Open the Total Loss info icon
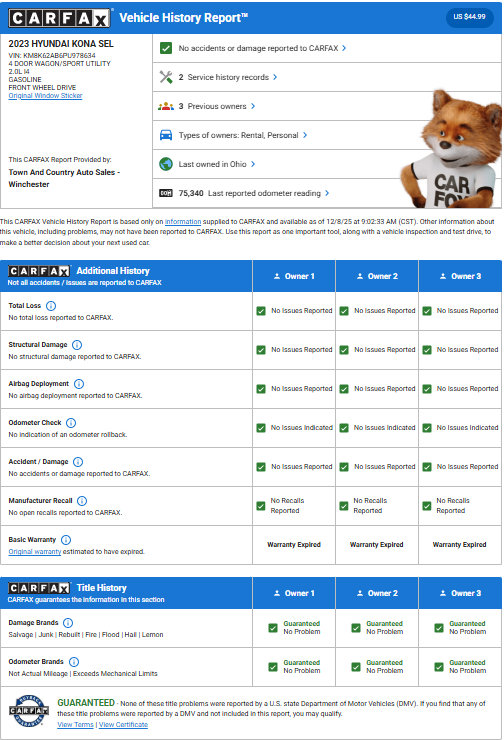The image size is (504, 740). pos(51,306)
